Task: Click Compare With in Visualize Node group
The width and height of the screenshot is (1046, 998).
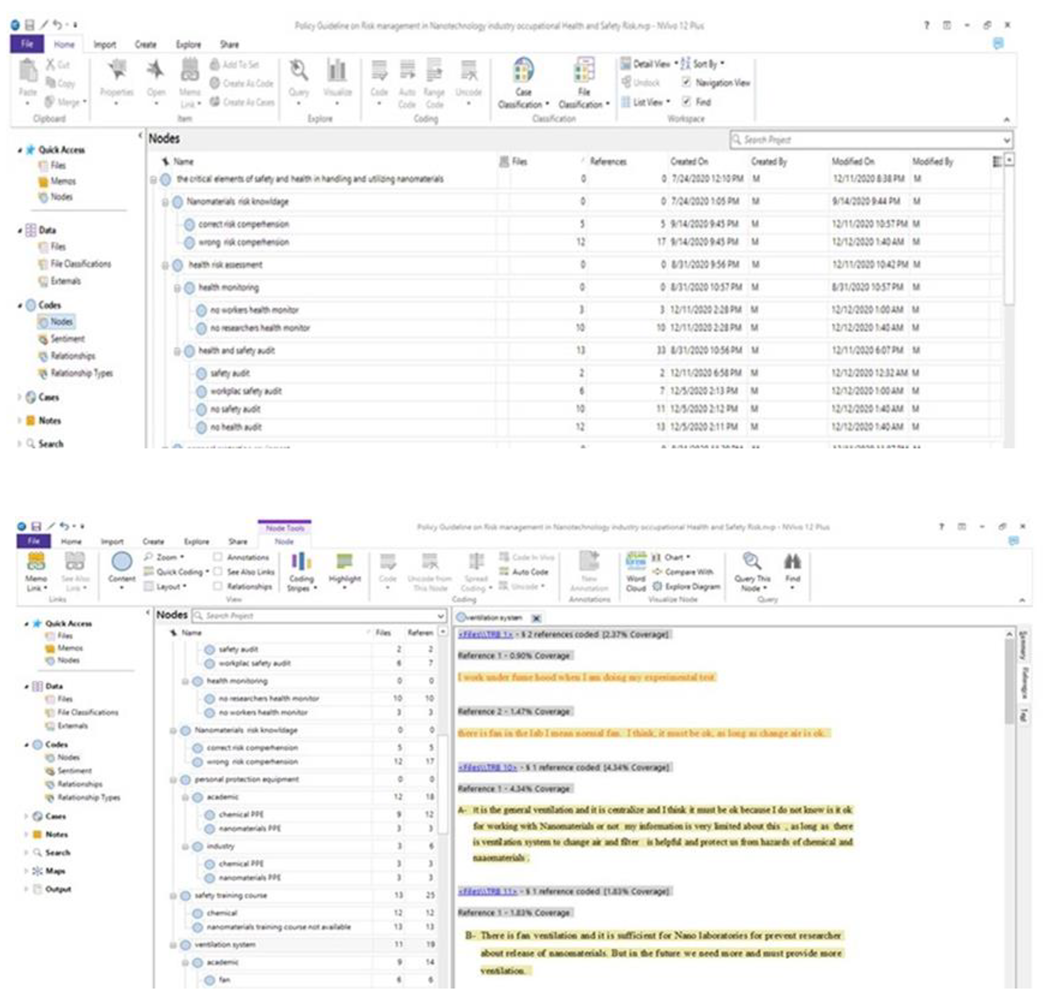Action: (x=687, y=572)
